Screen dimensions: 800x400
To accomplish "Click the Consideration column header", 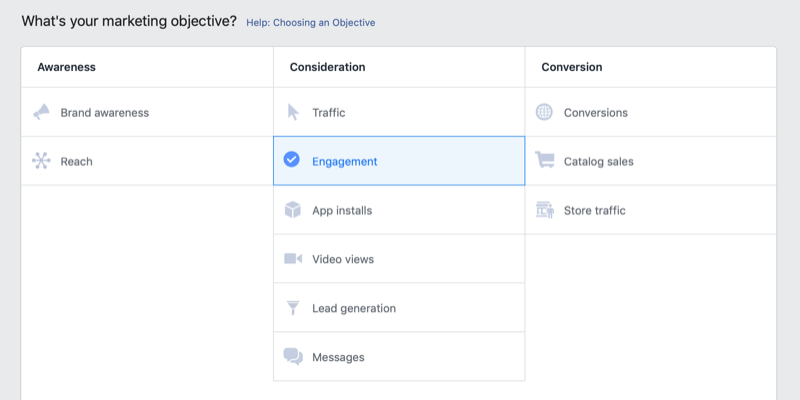I will (328, 67).
